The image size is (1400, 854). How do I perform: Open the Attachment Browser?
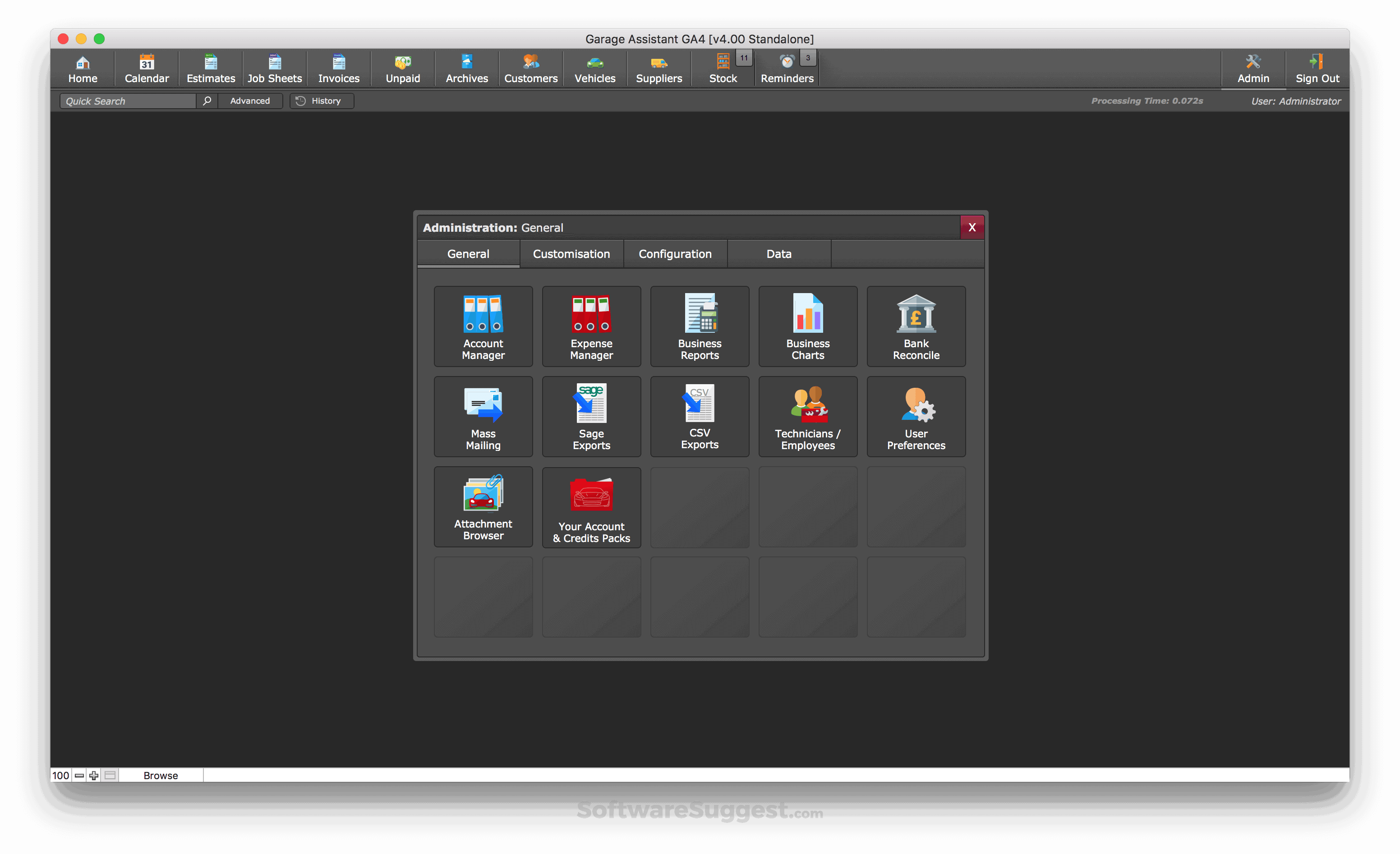(x=483, y=507)
